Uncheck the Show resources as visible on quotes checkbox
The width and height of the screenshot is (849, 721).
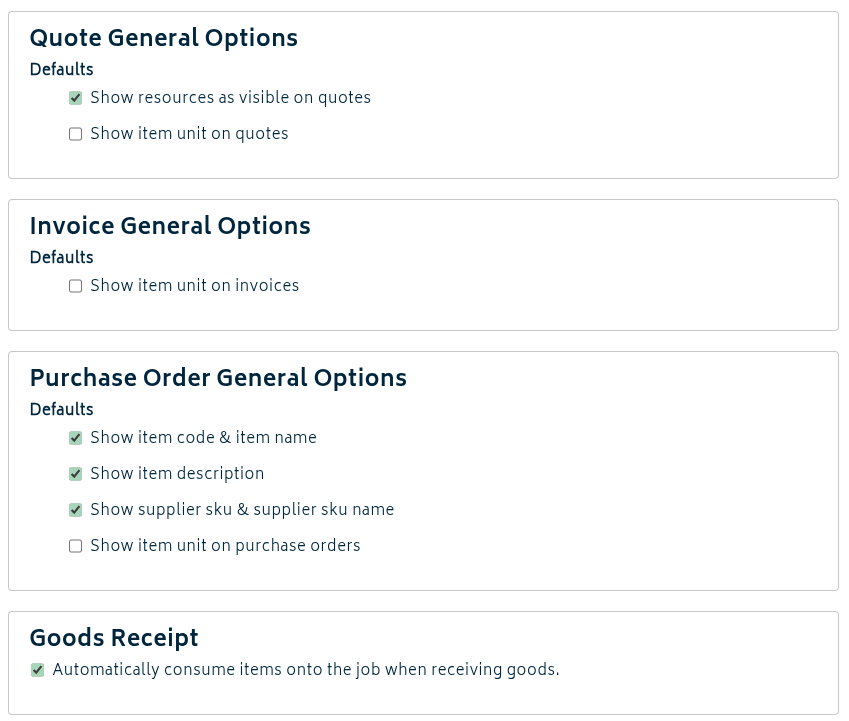click(76, 98)
